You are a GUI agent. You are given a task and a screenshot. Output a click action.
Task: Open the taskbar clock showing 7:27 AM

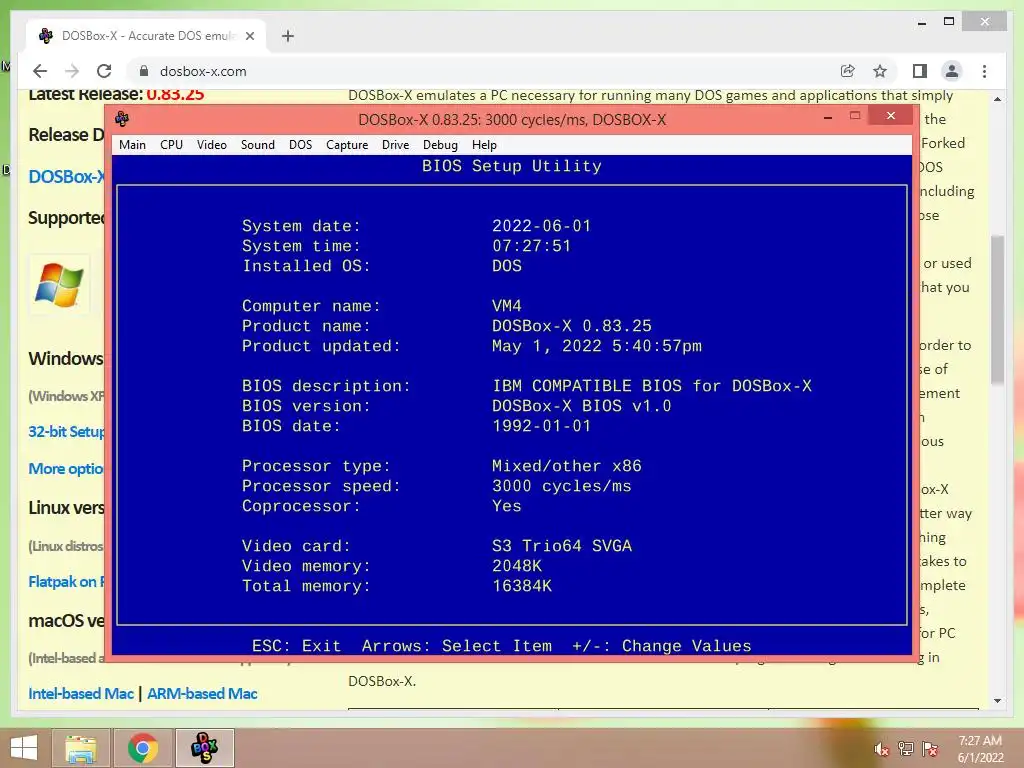pos(980,748)
